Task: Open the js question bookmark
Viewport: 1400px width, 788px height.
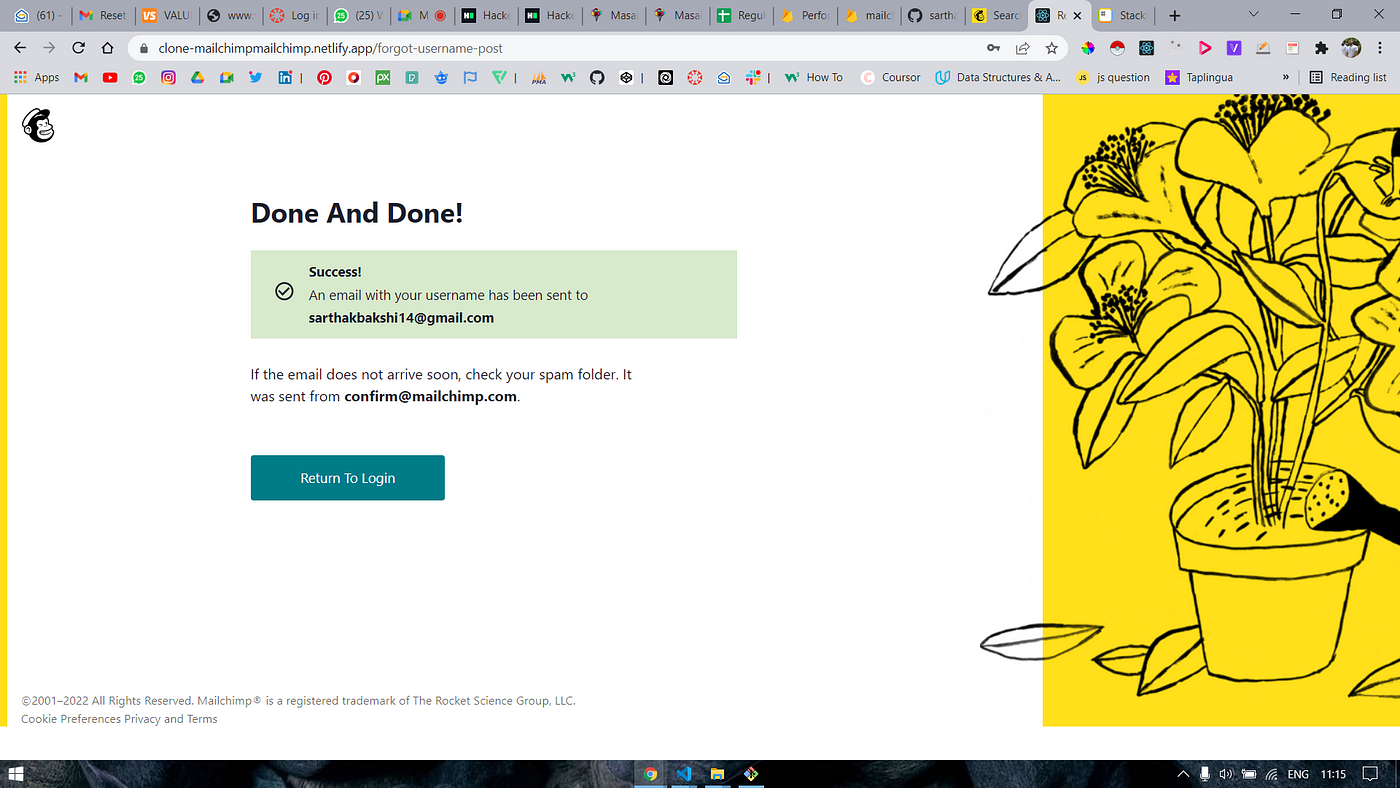Action: point(1113,77)
